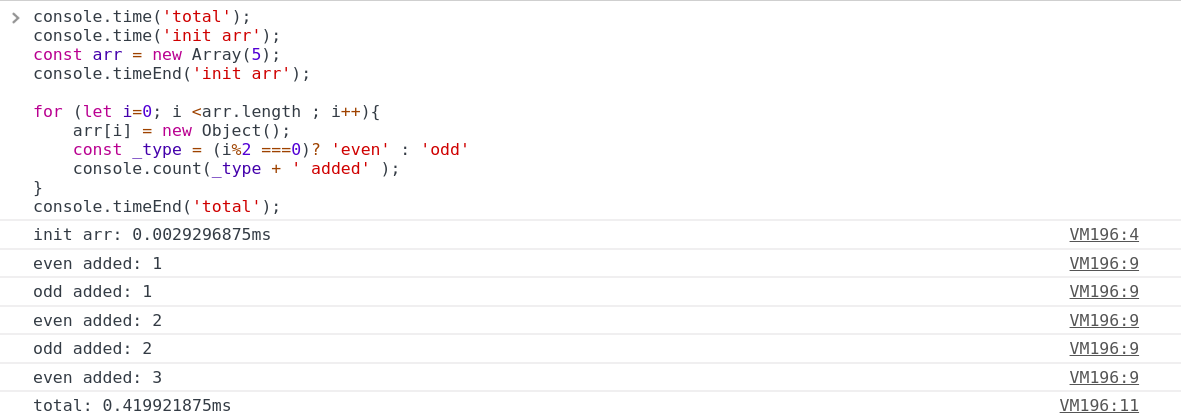Click the console.time('total') code line

142,17
